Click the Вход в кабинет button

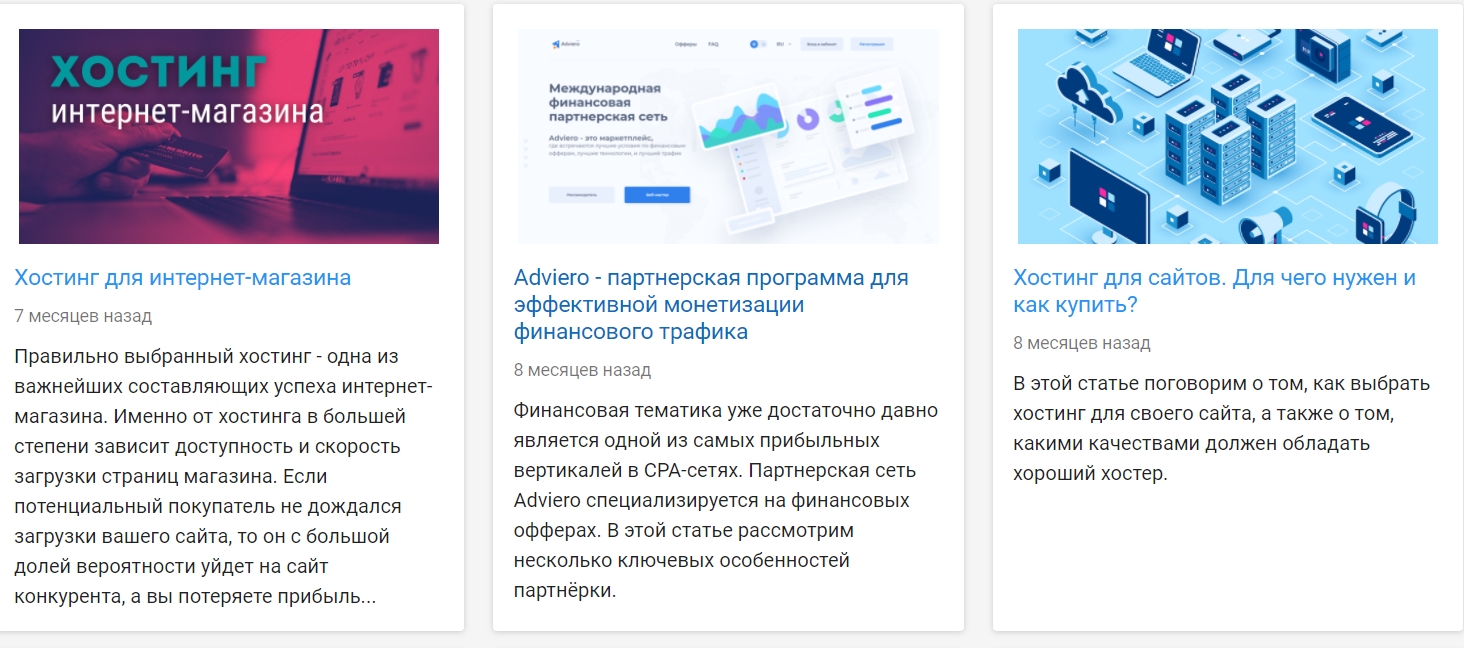[x=822, y=44]
